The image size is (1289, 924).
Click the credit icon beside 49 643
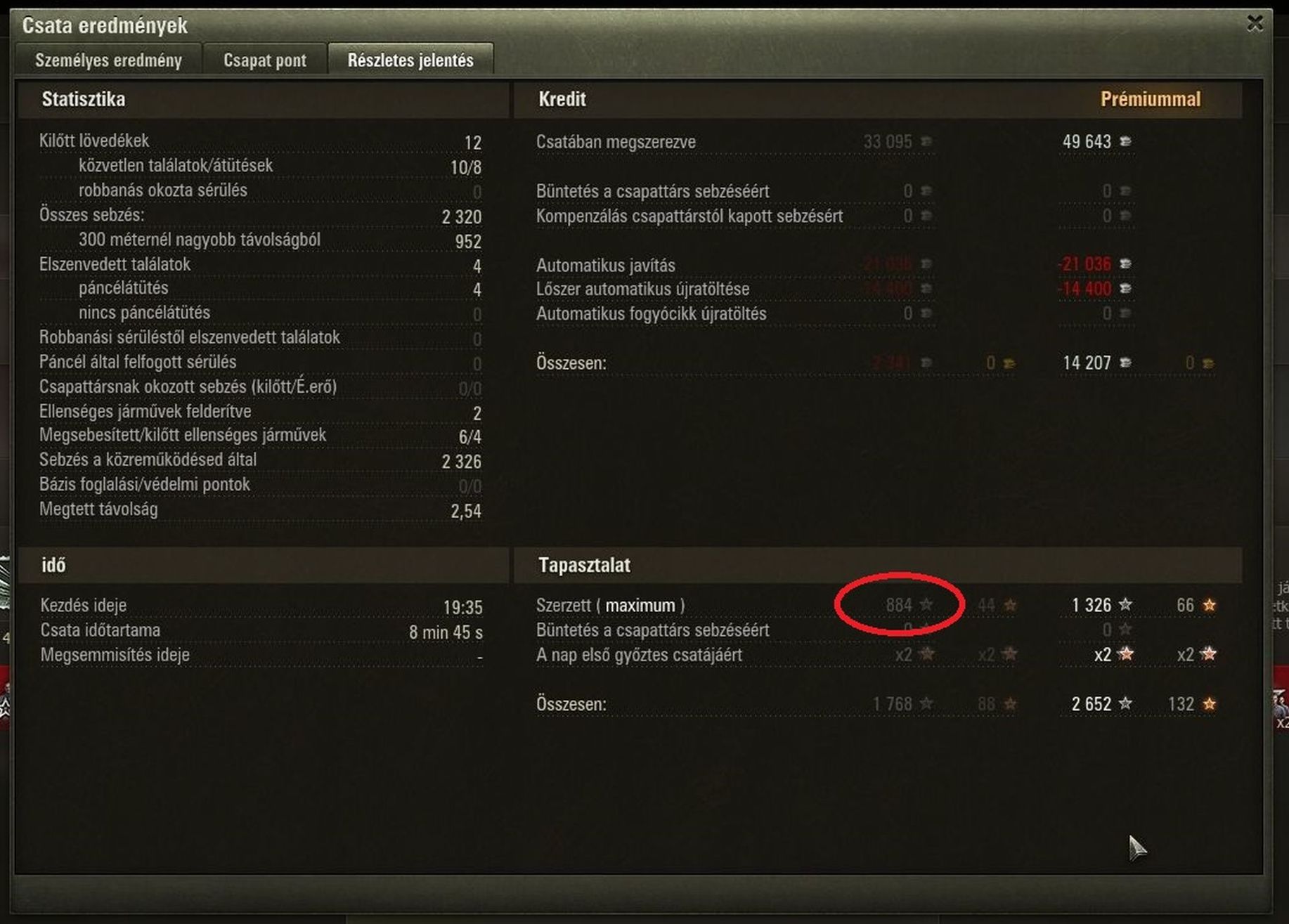(1125, 141)
